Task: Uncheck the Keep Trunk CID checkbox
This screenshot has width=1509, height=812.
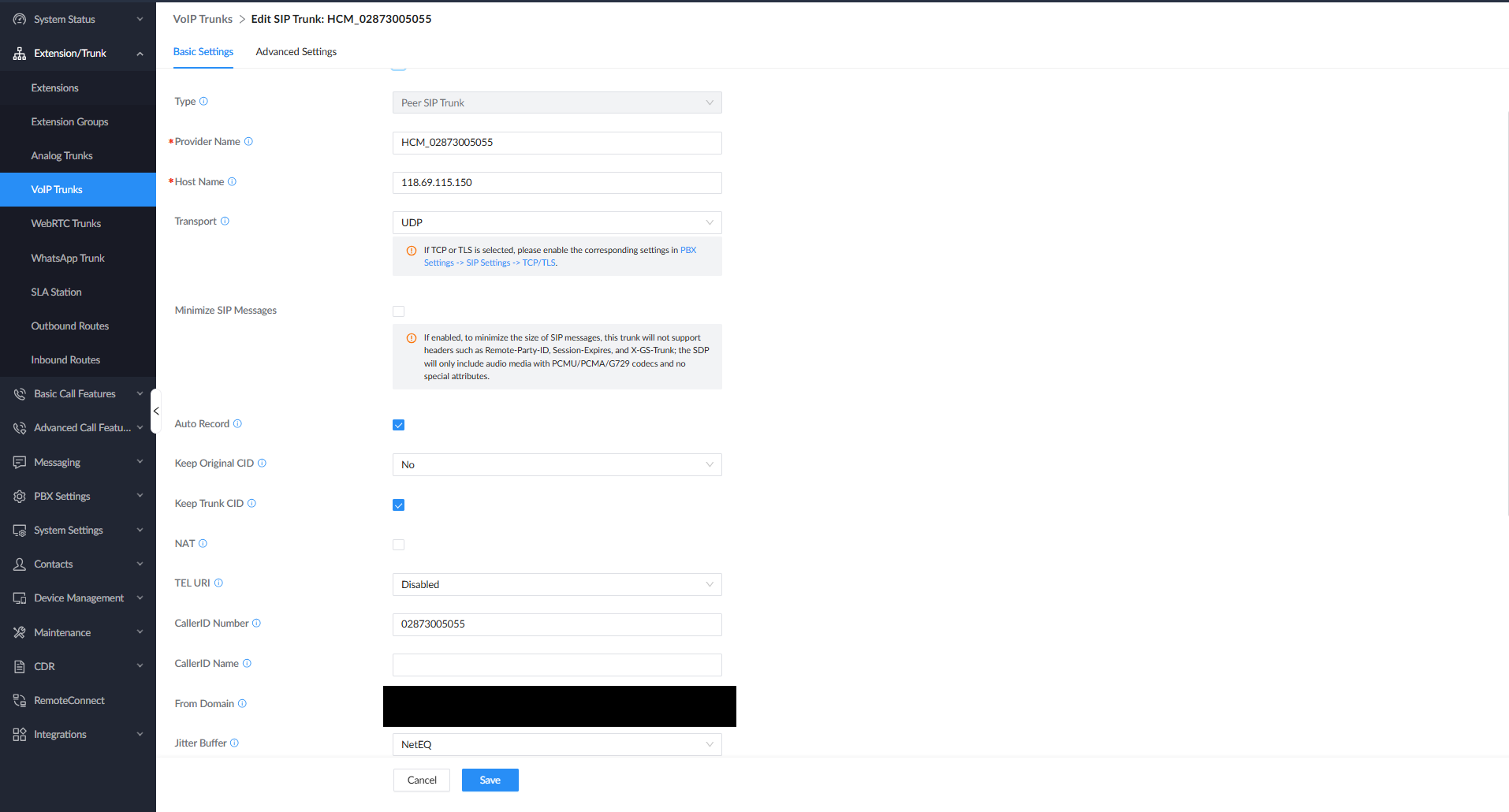Action: click(399, 505)
